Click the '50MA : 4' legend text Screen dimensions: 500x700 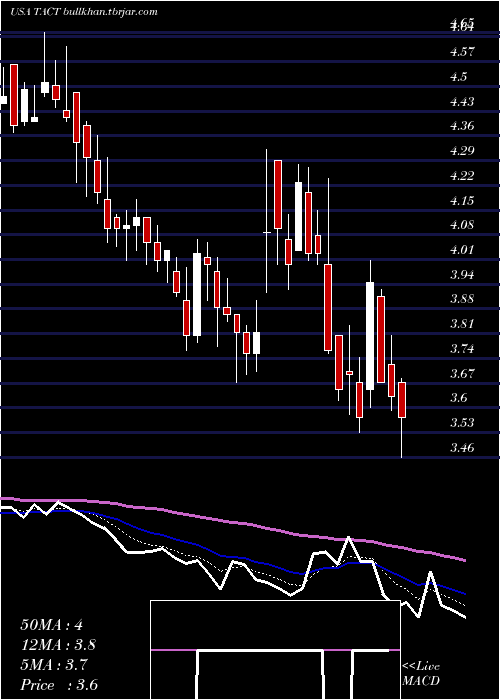pos(51,625)
